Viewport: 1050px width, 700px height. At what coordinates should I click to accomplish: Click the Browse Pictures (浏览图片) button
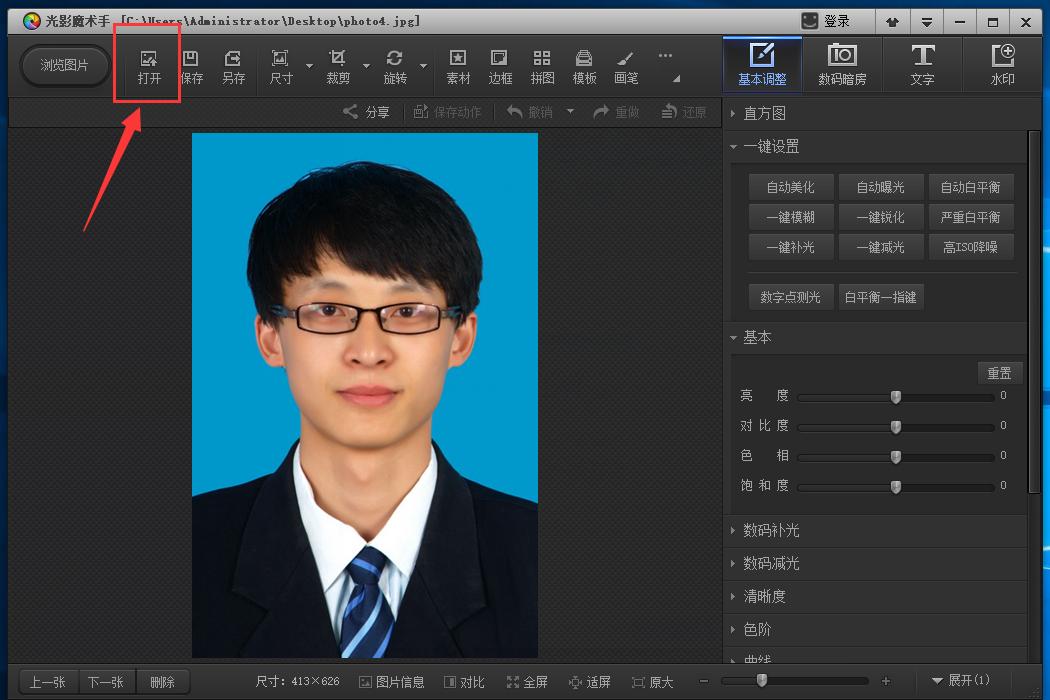[x=65, y=66]
